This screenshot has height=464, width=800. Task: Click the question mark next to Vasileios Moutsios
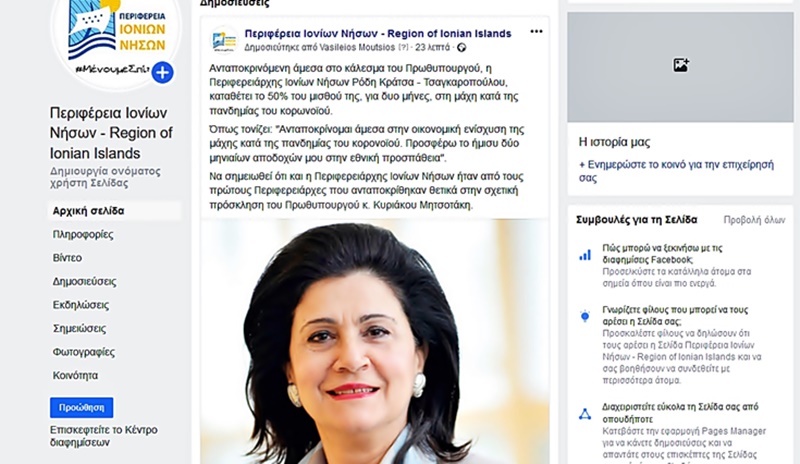(x=403, y=47)
